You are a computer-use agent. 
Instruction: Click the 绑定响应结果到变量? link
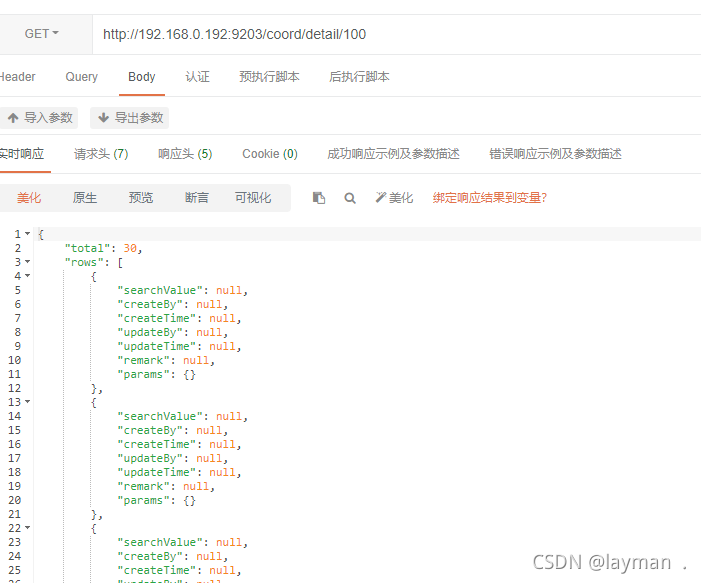click(490, 198)
